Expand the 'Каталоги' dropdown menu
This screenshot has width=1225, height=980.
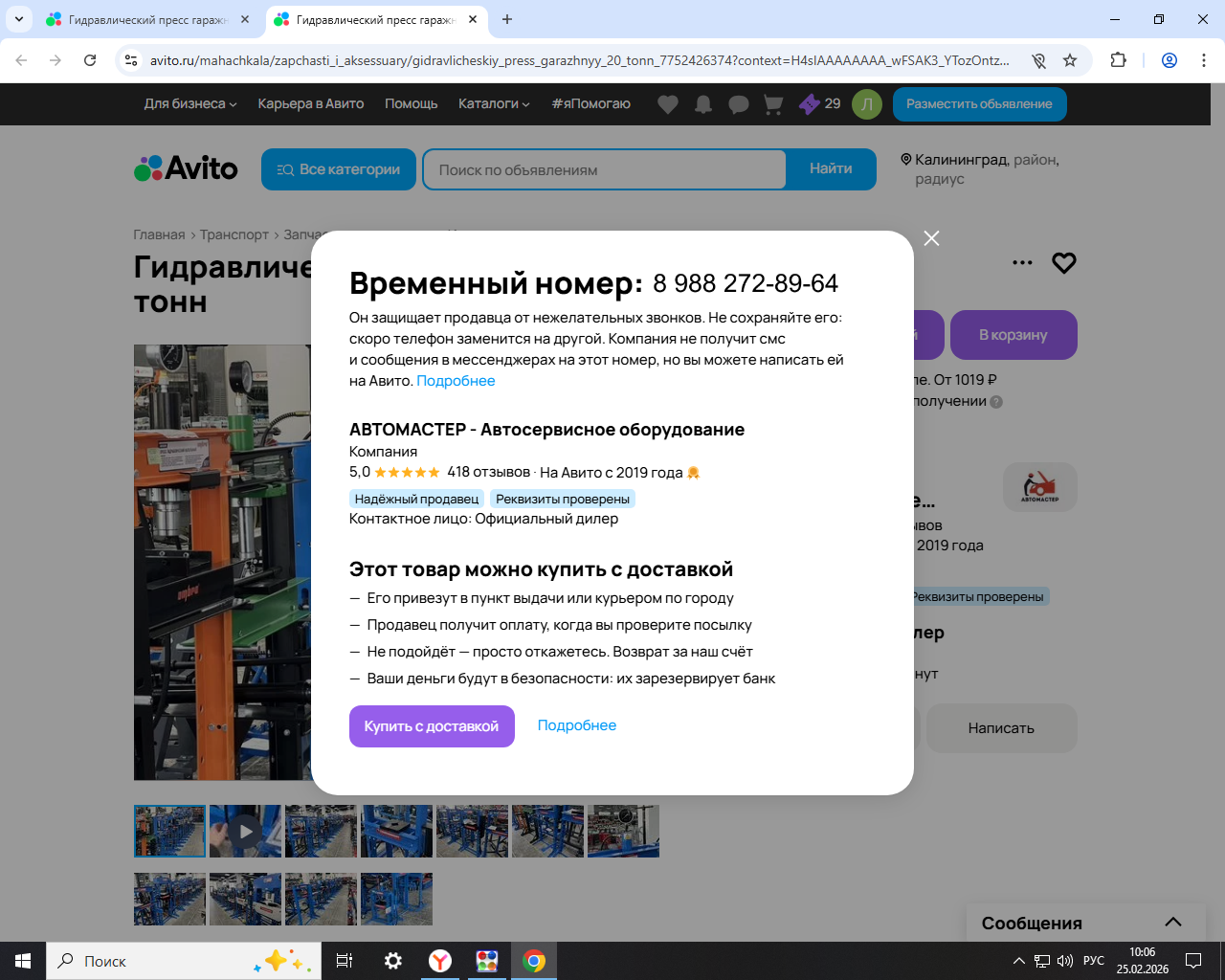tap(494, 103)
